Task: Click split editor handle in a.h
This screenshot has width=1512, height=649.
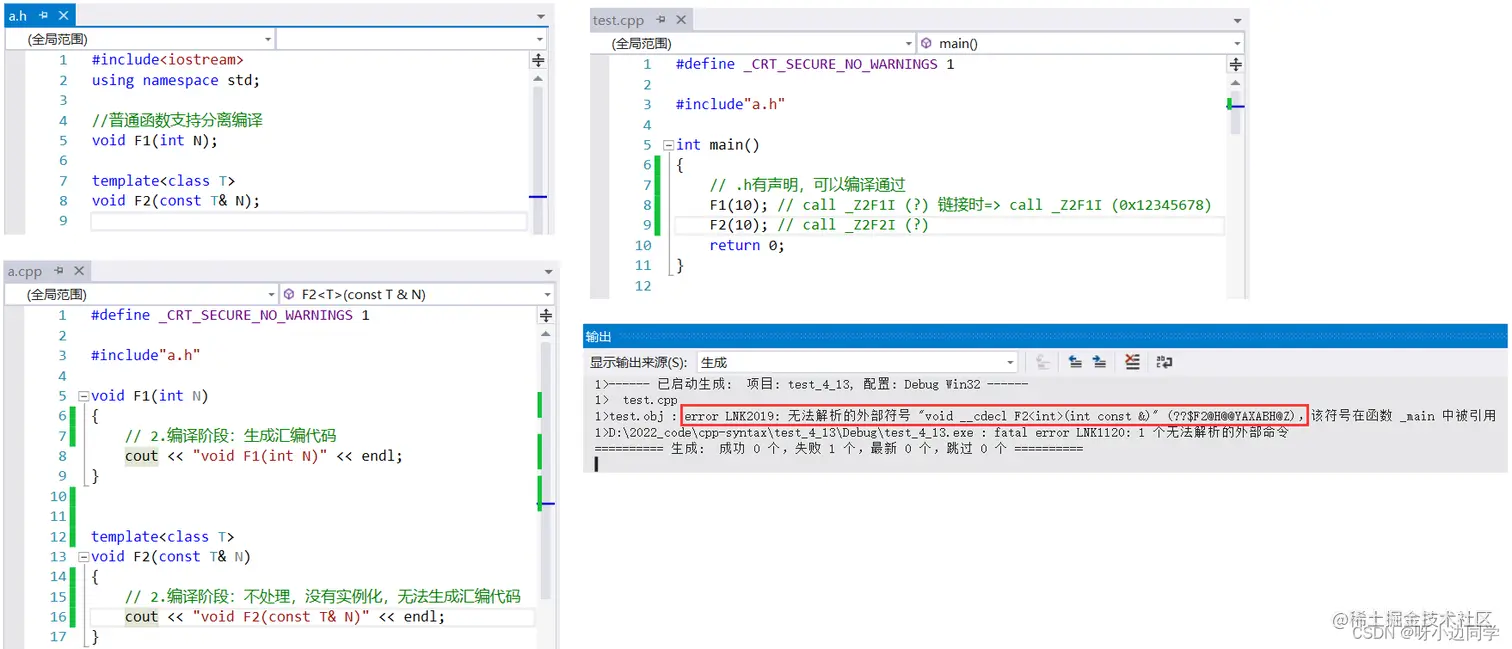Action: pyautogui.click(x=538, y=60)
